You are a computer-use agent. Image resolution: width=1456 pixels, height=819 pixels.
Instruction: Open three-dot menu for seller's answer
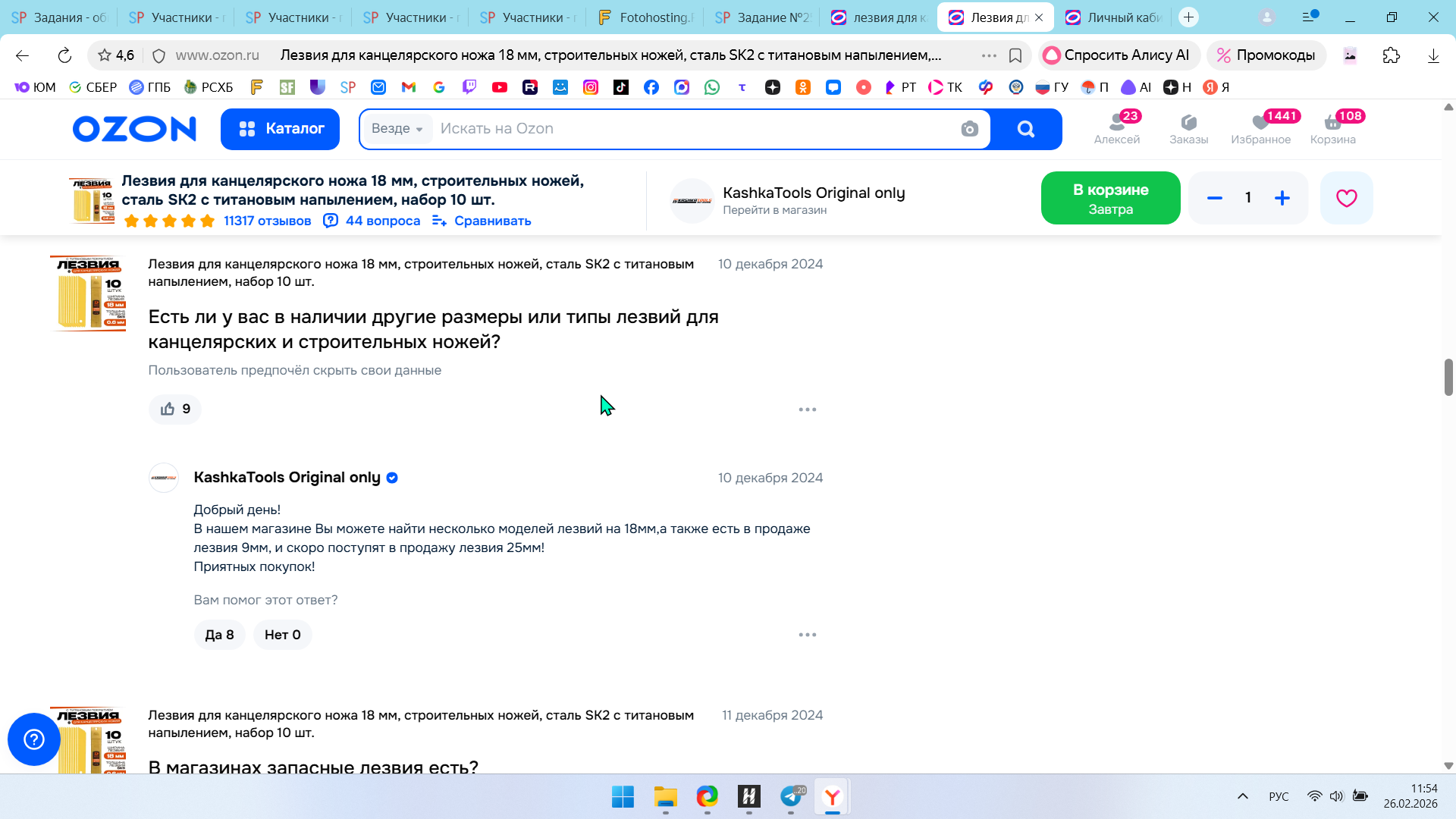point(807,635)
